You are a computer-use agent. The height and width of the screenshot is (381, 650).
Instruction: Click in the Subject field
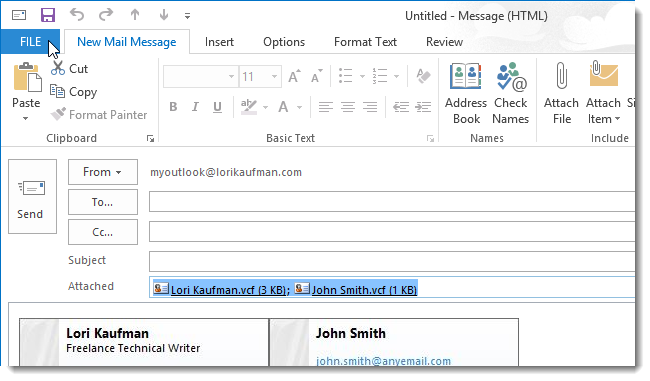click(x=392, y=262)
